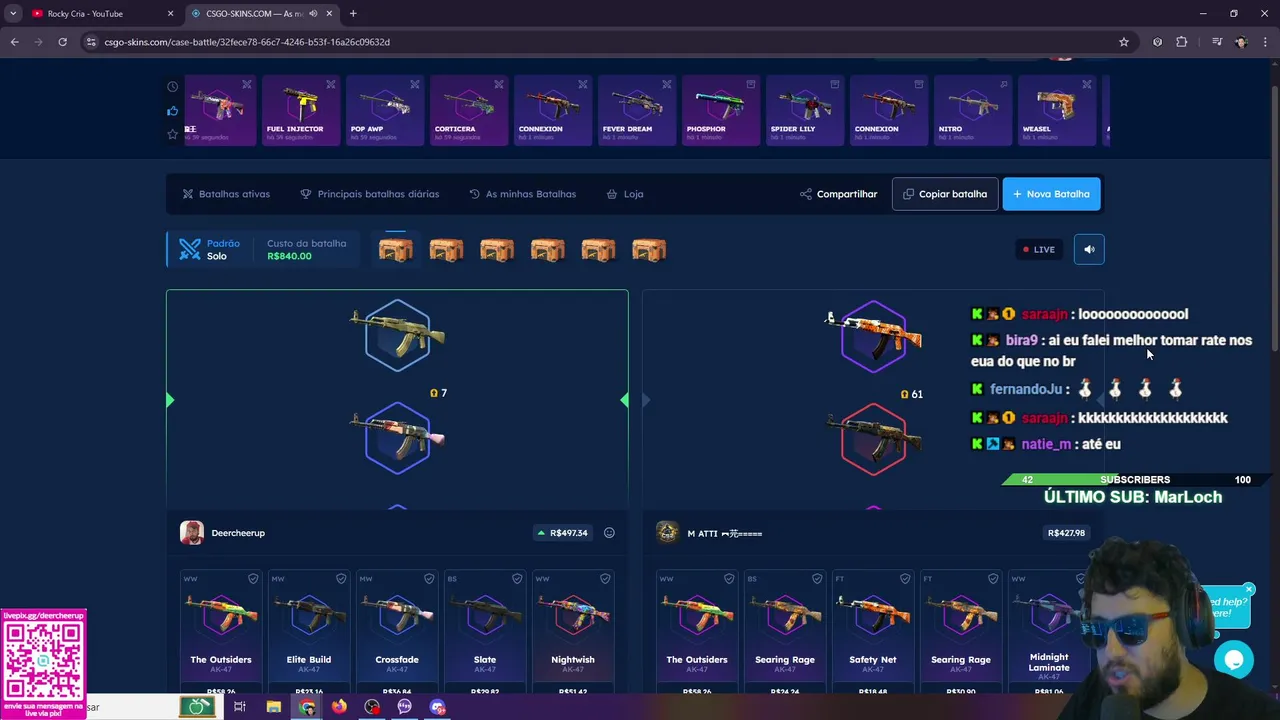Open the Corticera drop card

[469, 111]
